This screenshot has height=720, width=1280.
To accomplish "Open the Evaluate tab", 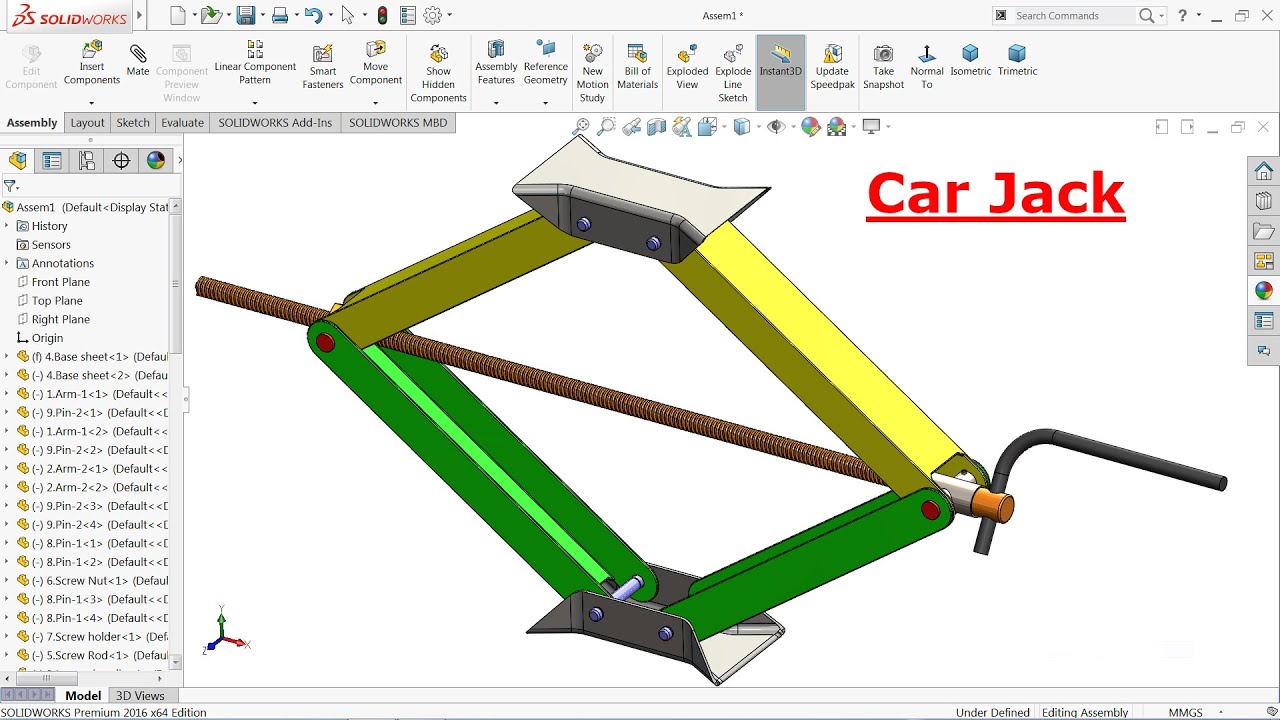I will point(183,123).
